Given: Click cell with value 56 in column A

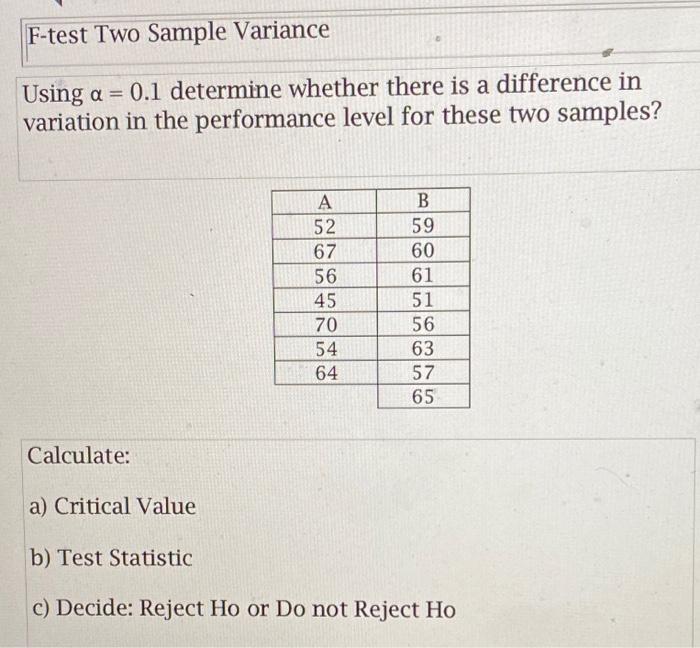Looking at the screenshot, I should coord(325,276).
